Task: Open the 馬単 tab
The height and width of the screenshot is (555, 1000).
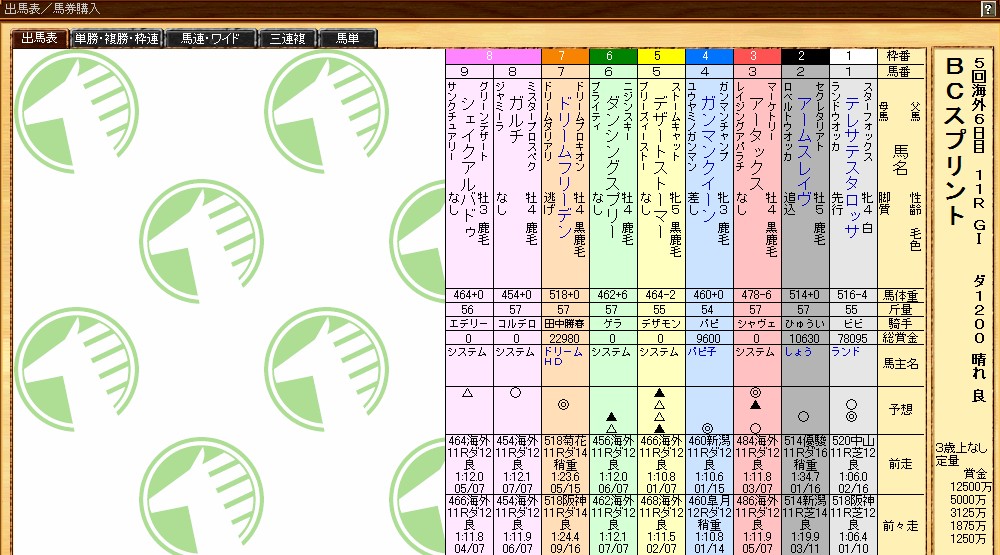Action: (x=348, y=38)
